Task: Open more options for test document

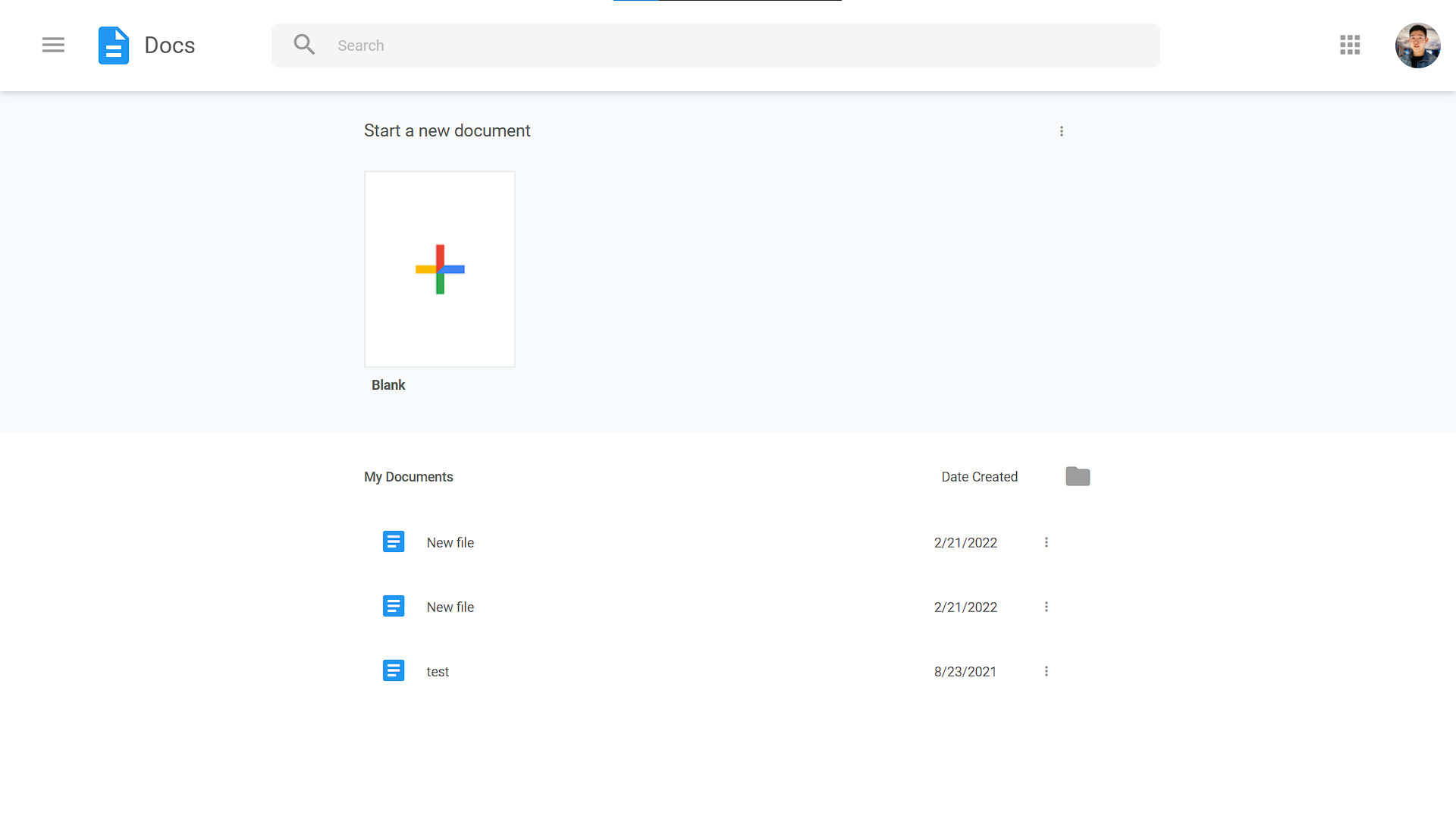Action: (x=1046, y=671)
